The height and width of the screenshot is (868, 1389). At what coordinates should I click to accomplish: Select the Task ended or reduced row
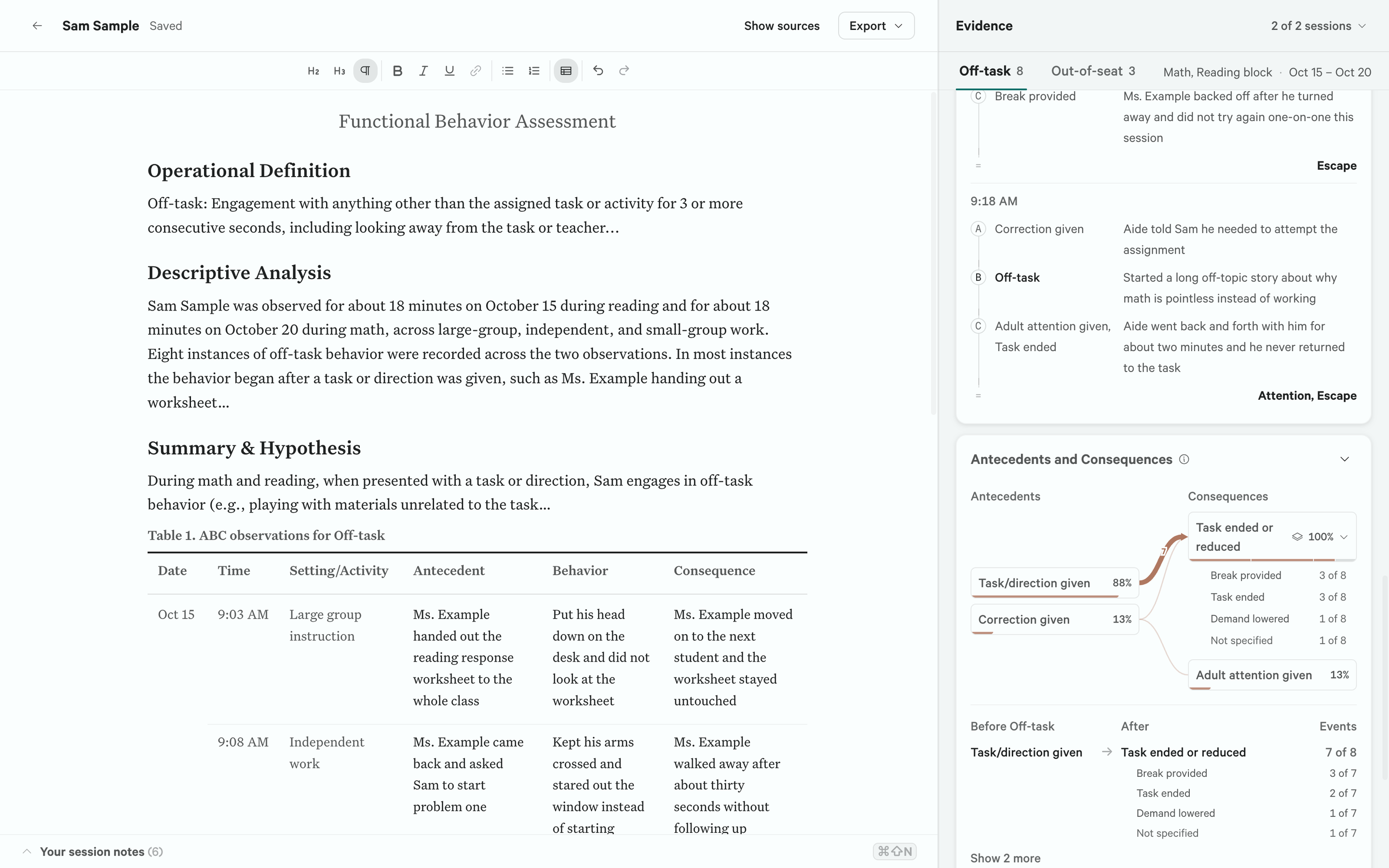click(1272, 537)
